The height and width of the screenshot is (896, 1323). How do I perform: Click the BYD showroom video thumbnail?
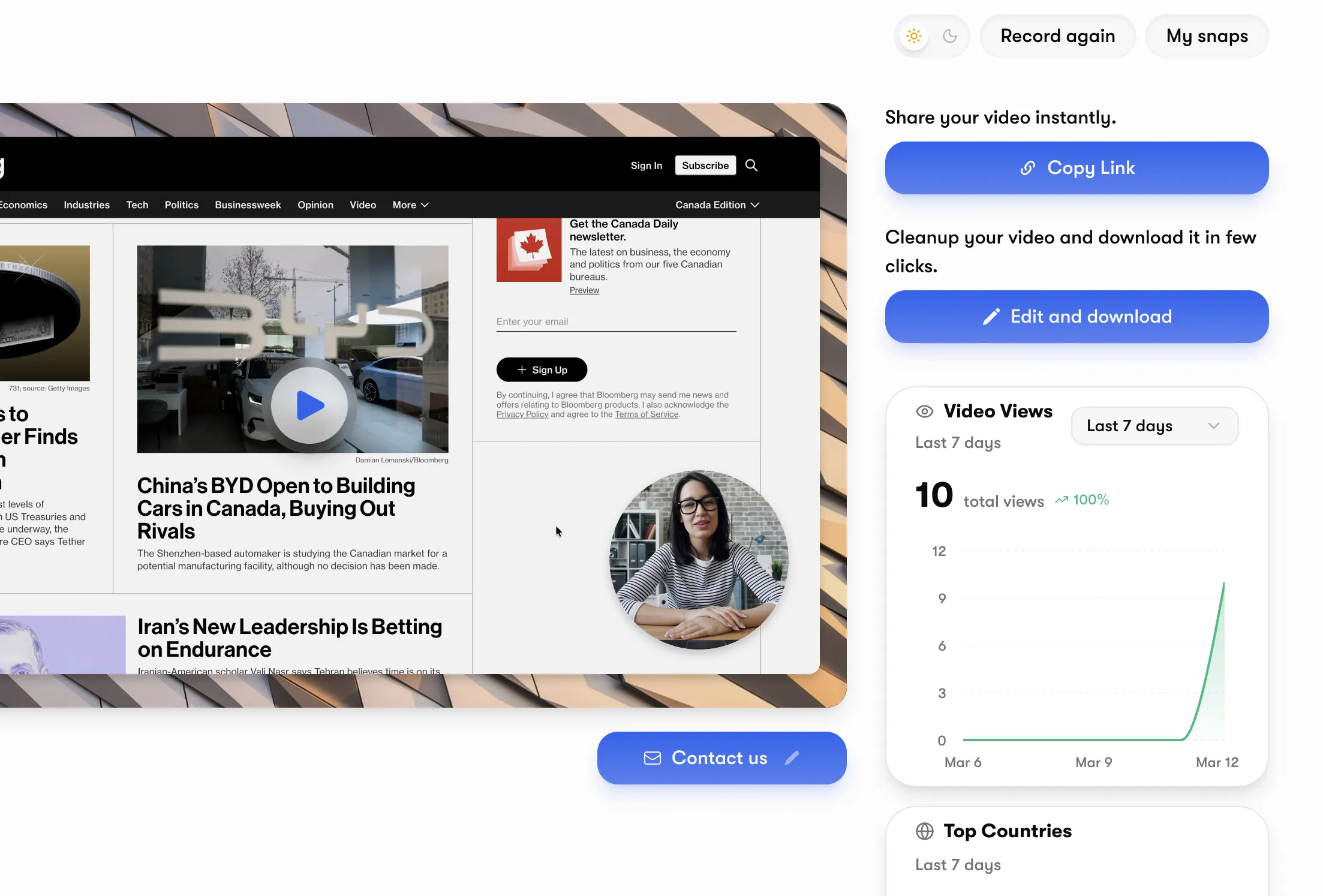[x=293, y=349]
